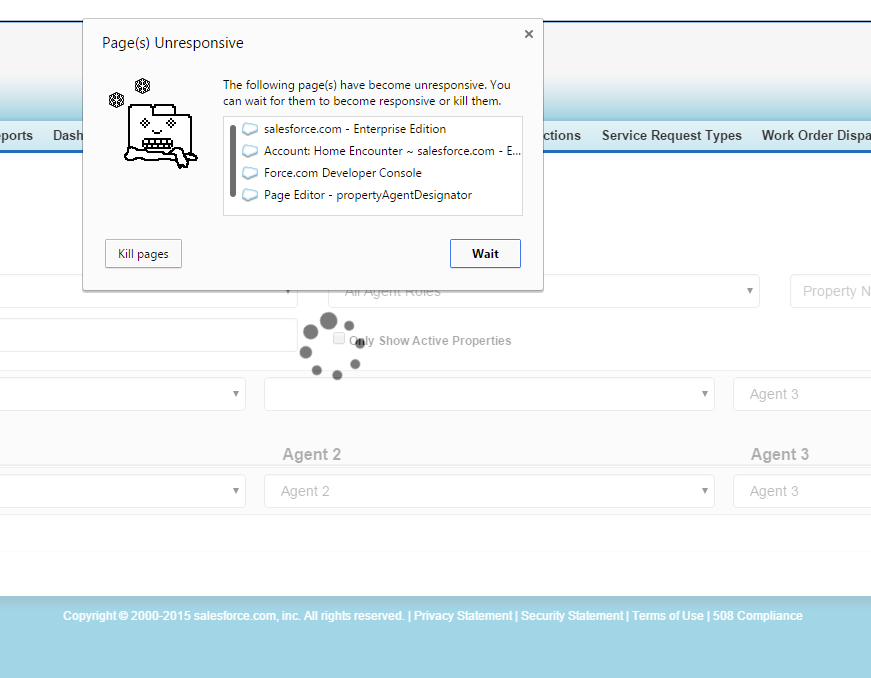Open the Privacy Statement link

tap(463, 616)
